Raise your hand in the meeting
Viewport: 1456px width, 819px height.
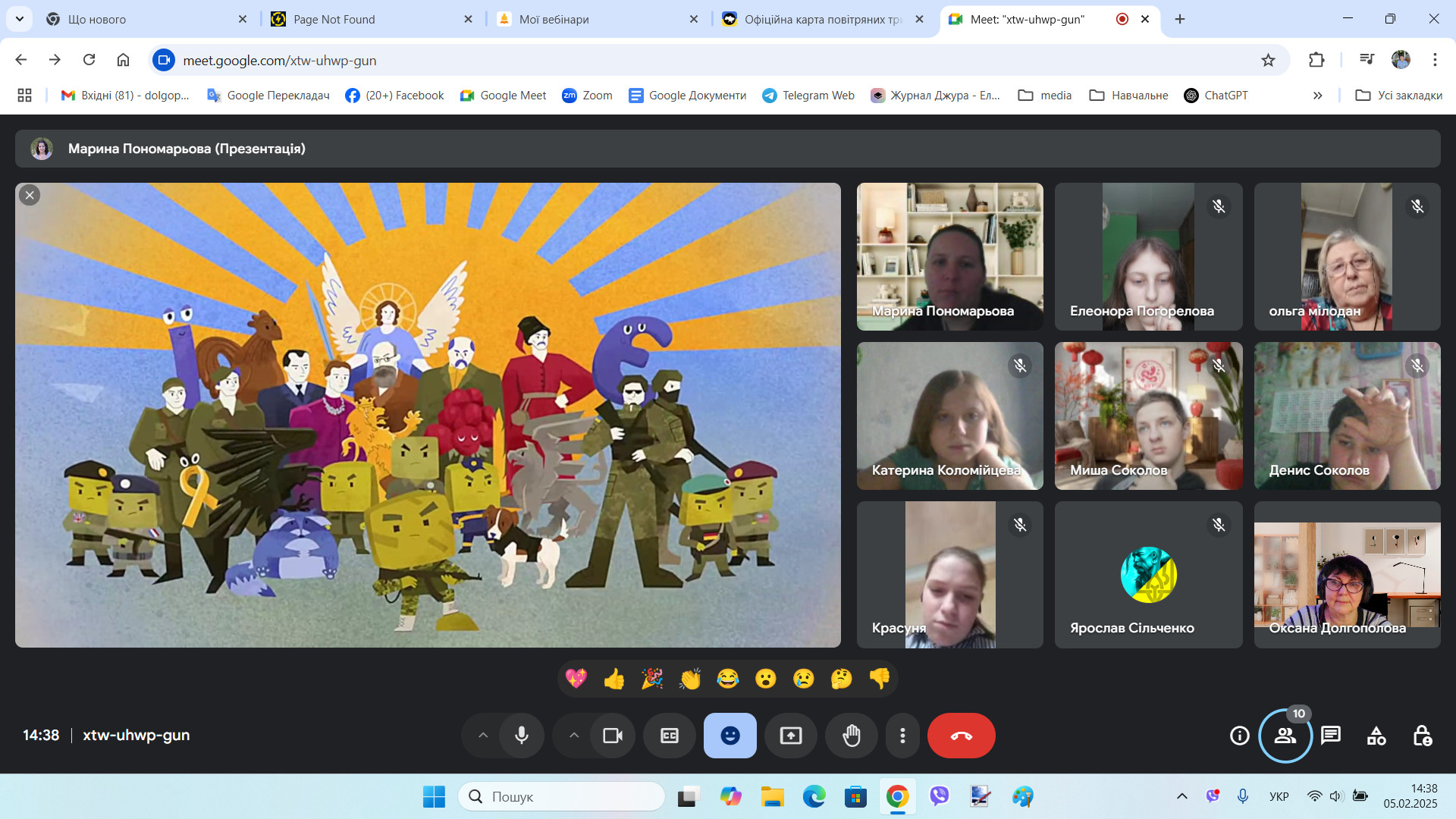click(852, 736)
